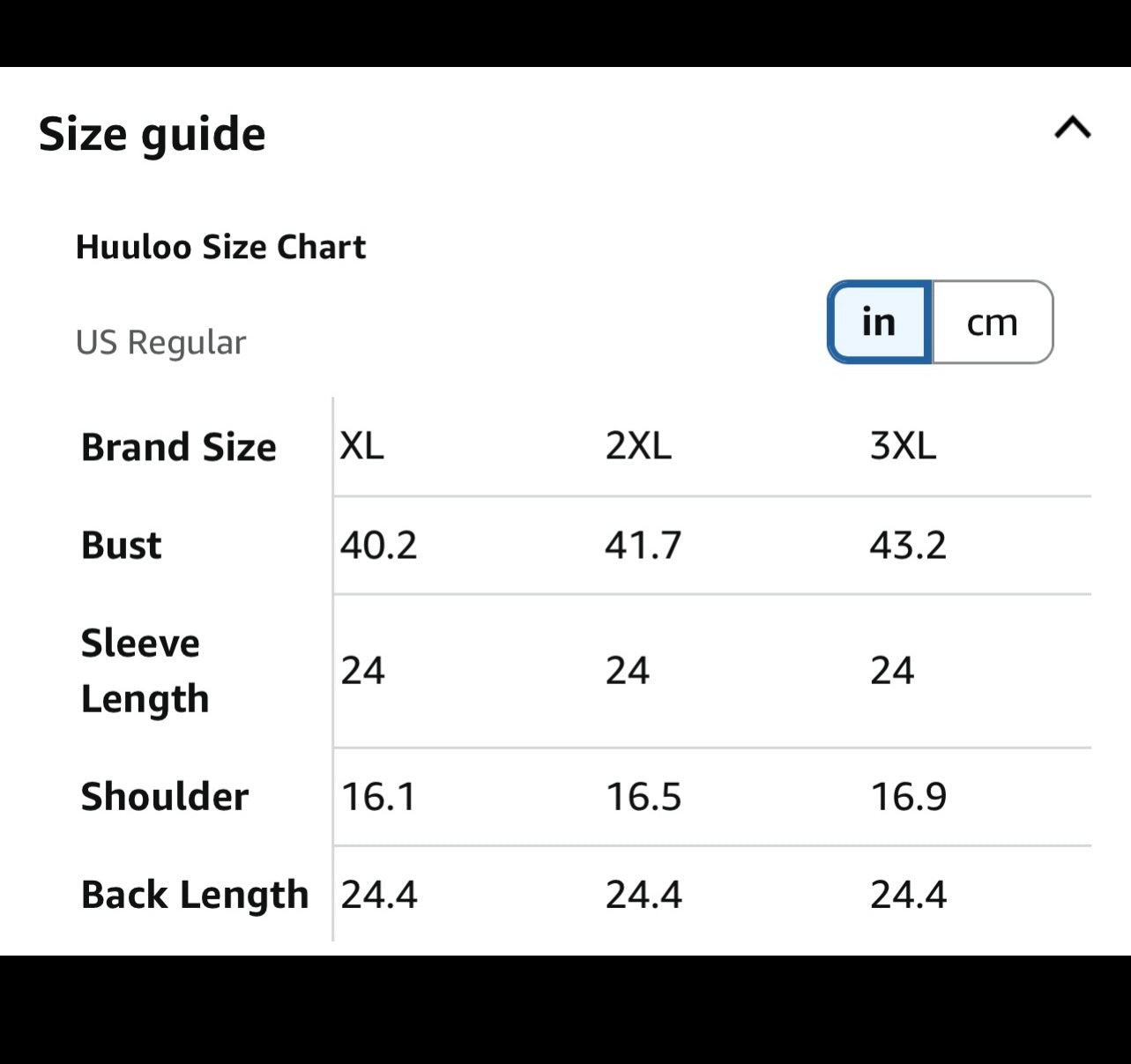Click the US Regular label
Screen dimensions: 1131x1064
point(160,342)
